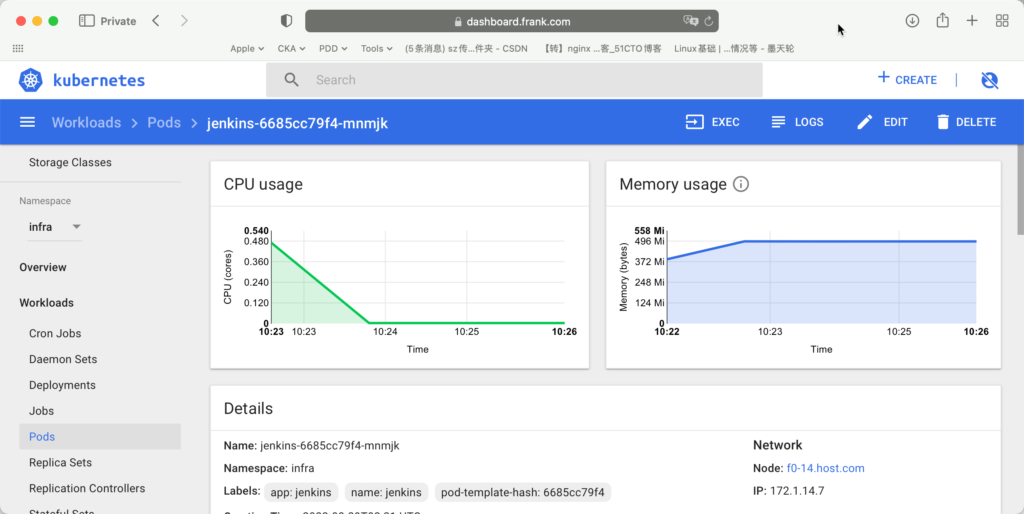View pod LOGS
The width and height of the screenshot is (1024, 514).
coord(797,122)
